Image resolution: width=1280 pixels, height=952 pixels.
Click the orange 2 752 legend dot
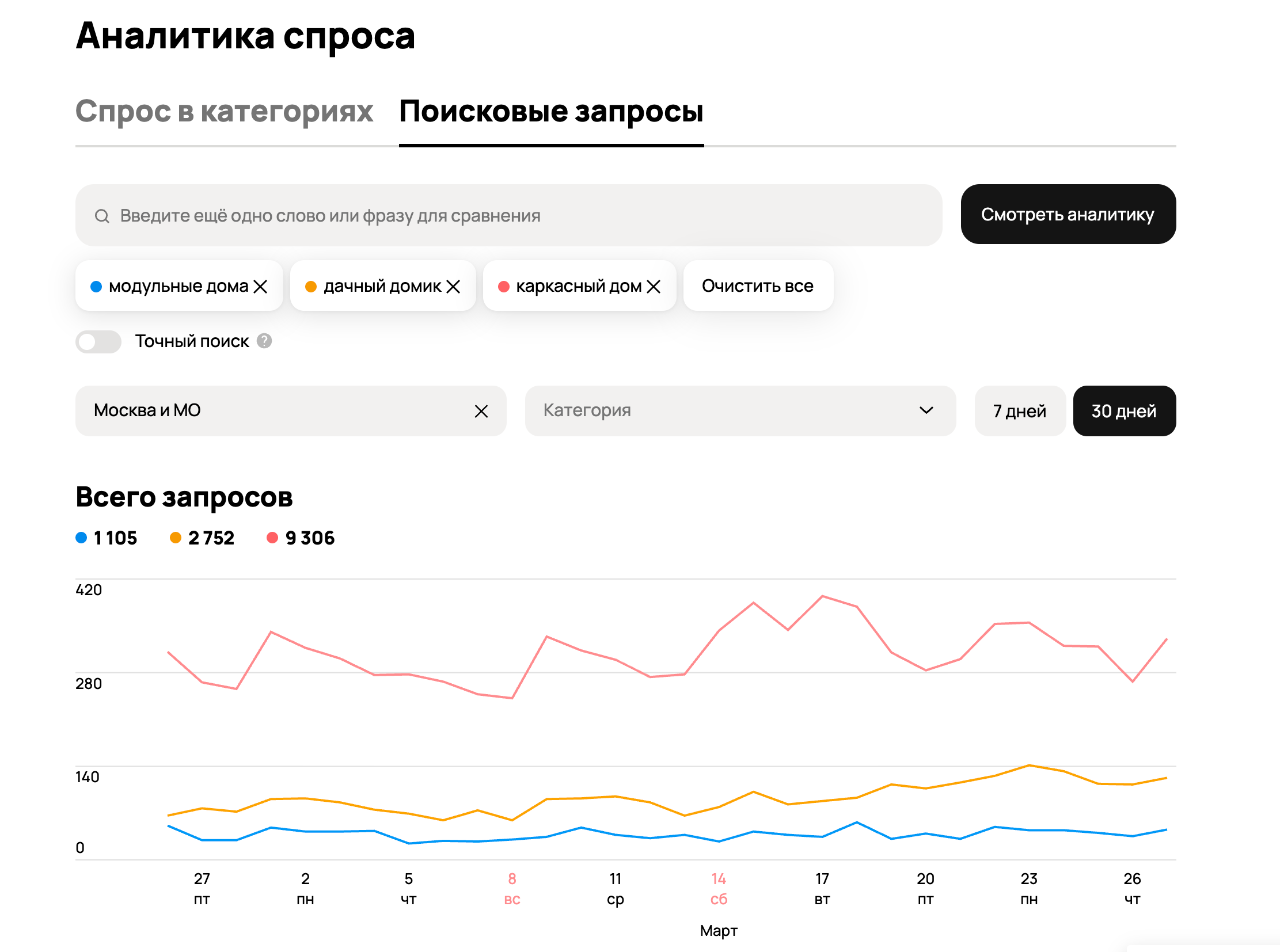(175, 538)
